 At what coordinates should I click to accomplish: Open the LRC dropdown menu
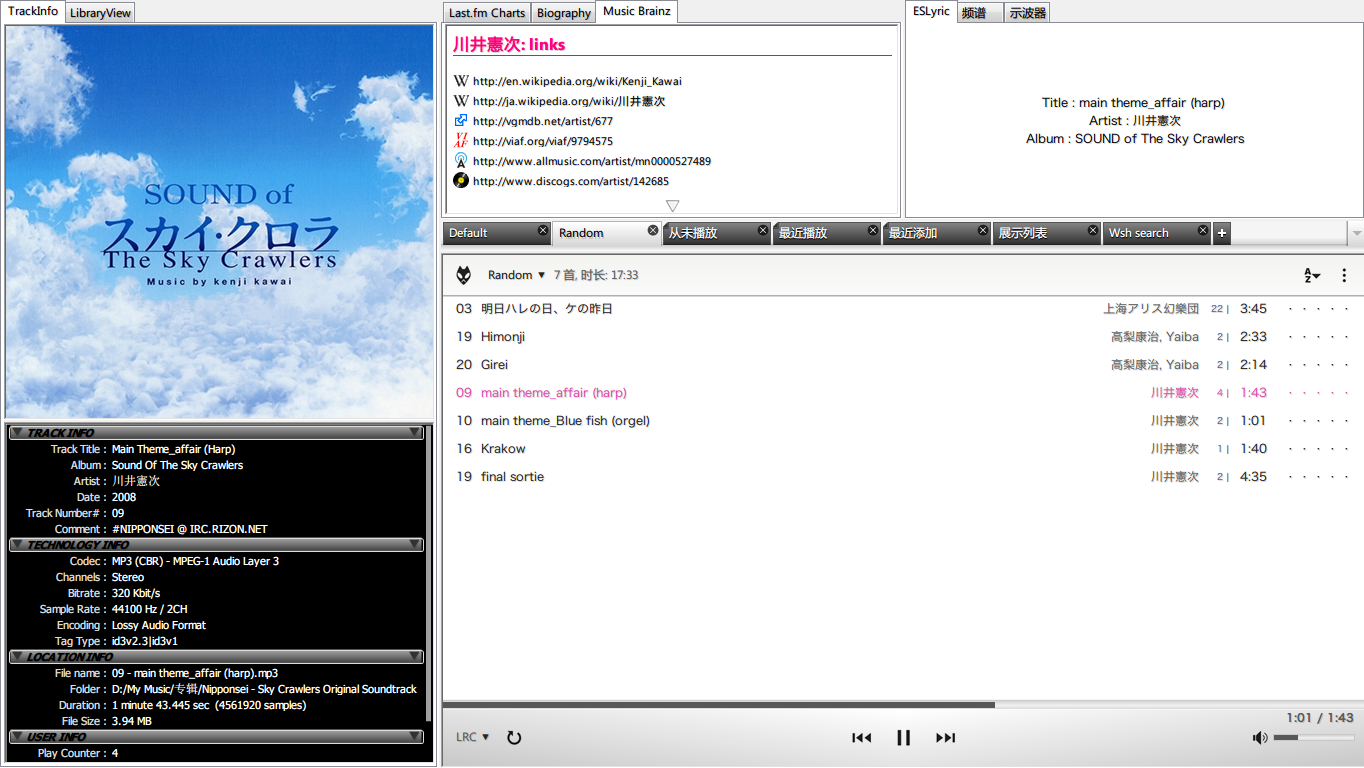click(473, 737)
